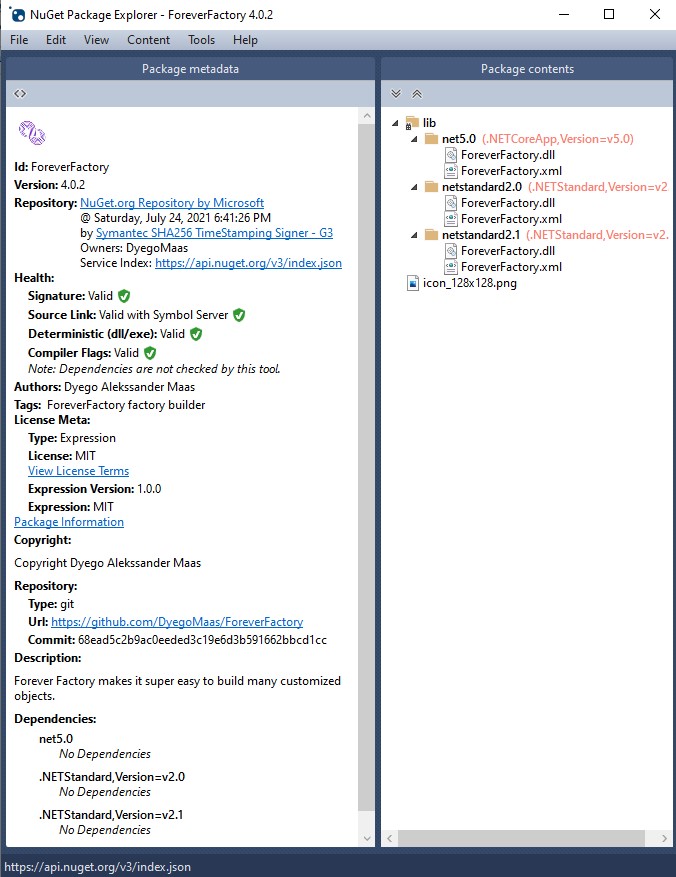Screen dimensions: 676x877
Task: Click the status bar URL text
Action: point(97,867)
